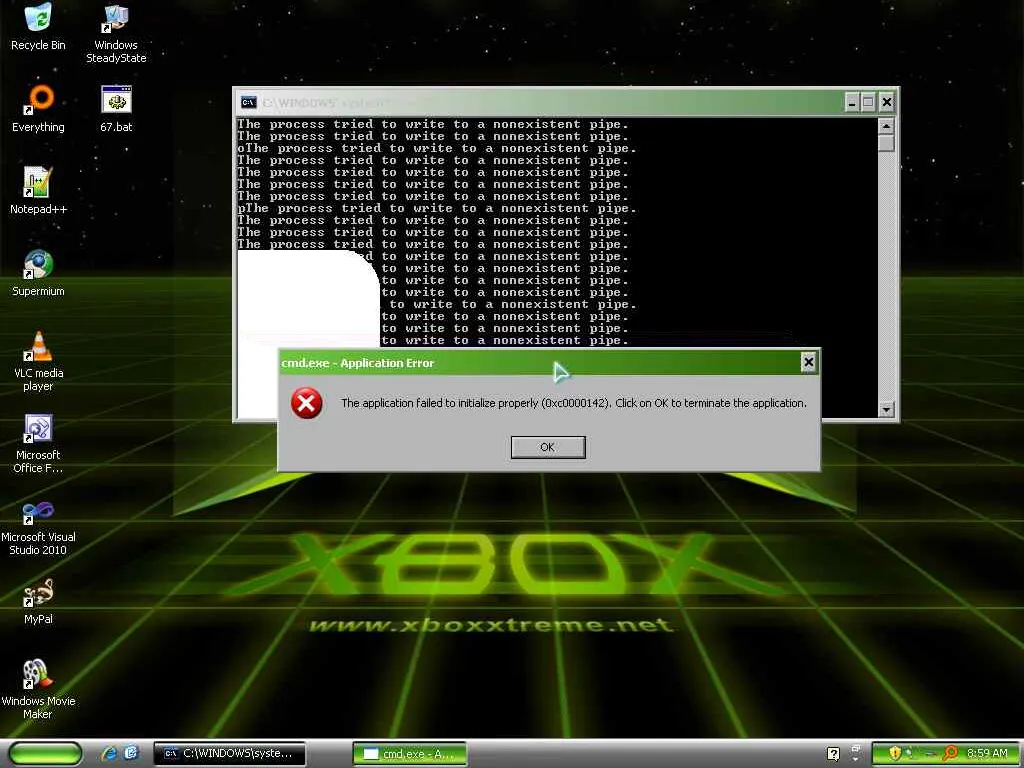Open the command prompt window system menu icon
This screenshot has height=768, width=1024.
248,103
